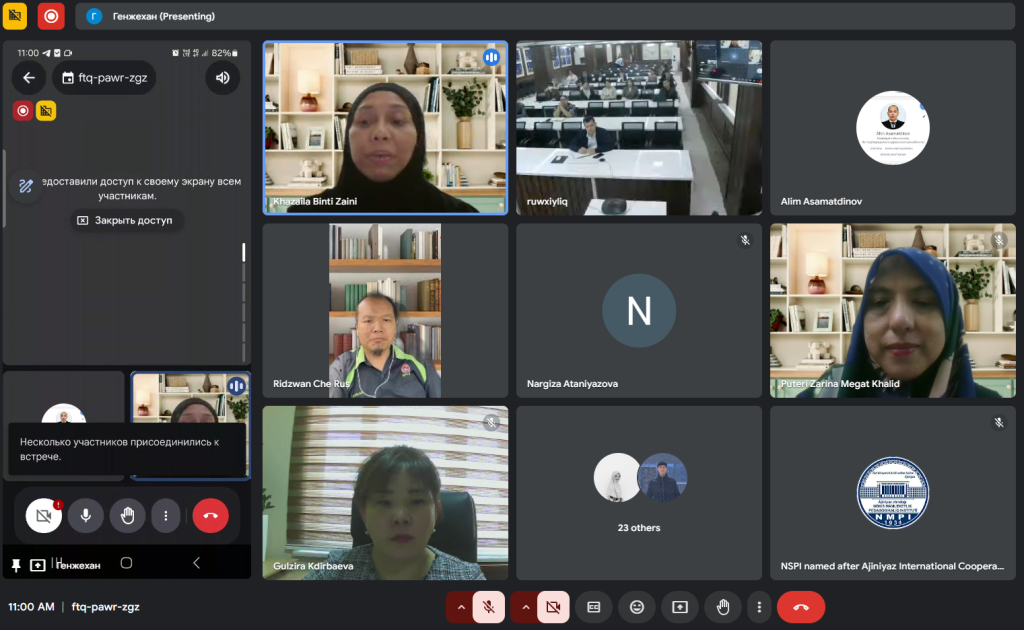1024x630 pixels.
Task: Click the Present now screen share icon
Action: click(679, 607)
